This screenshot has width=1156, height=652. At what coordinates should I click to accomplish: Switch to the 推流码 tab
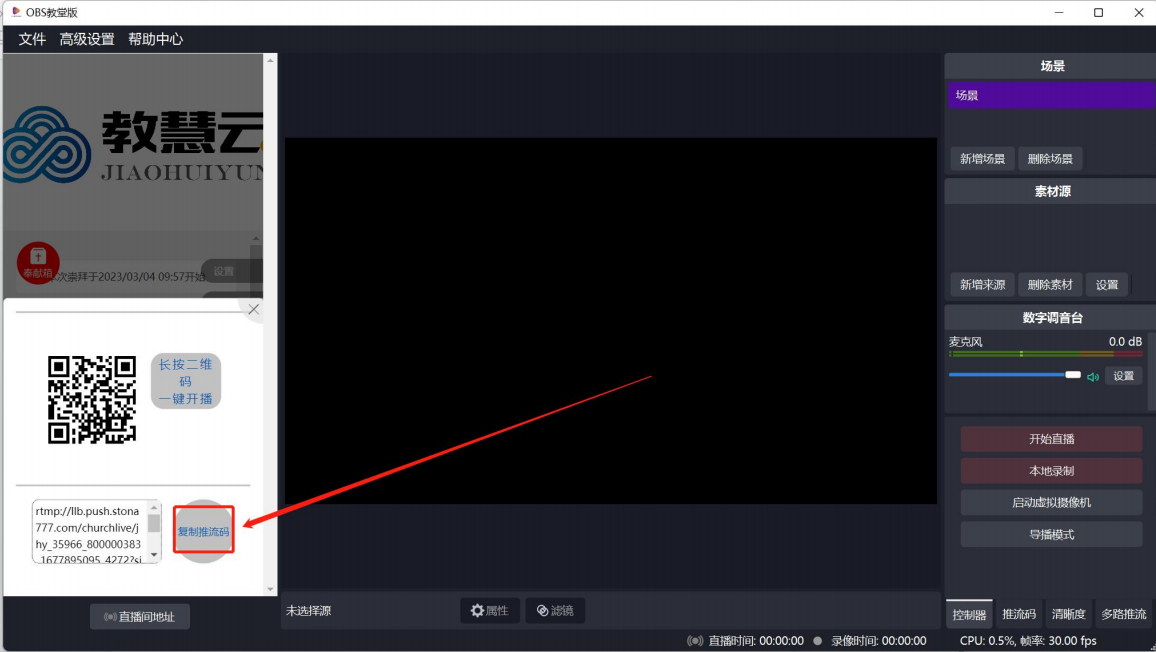[1019, 614]
